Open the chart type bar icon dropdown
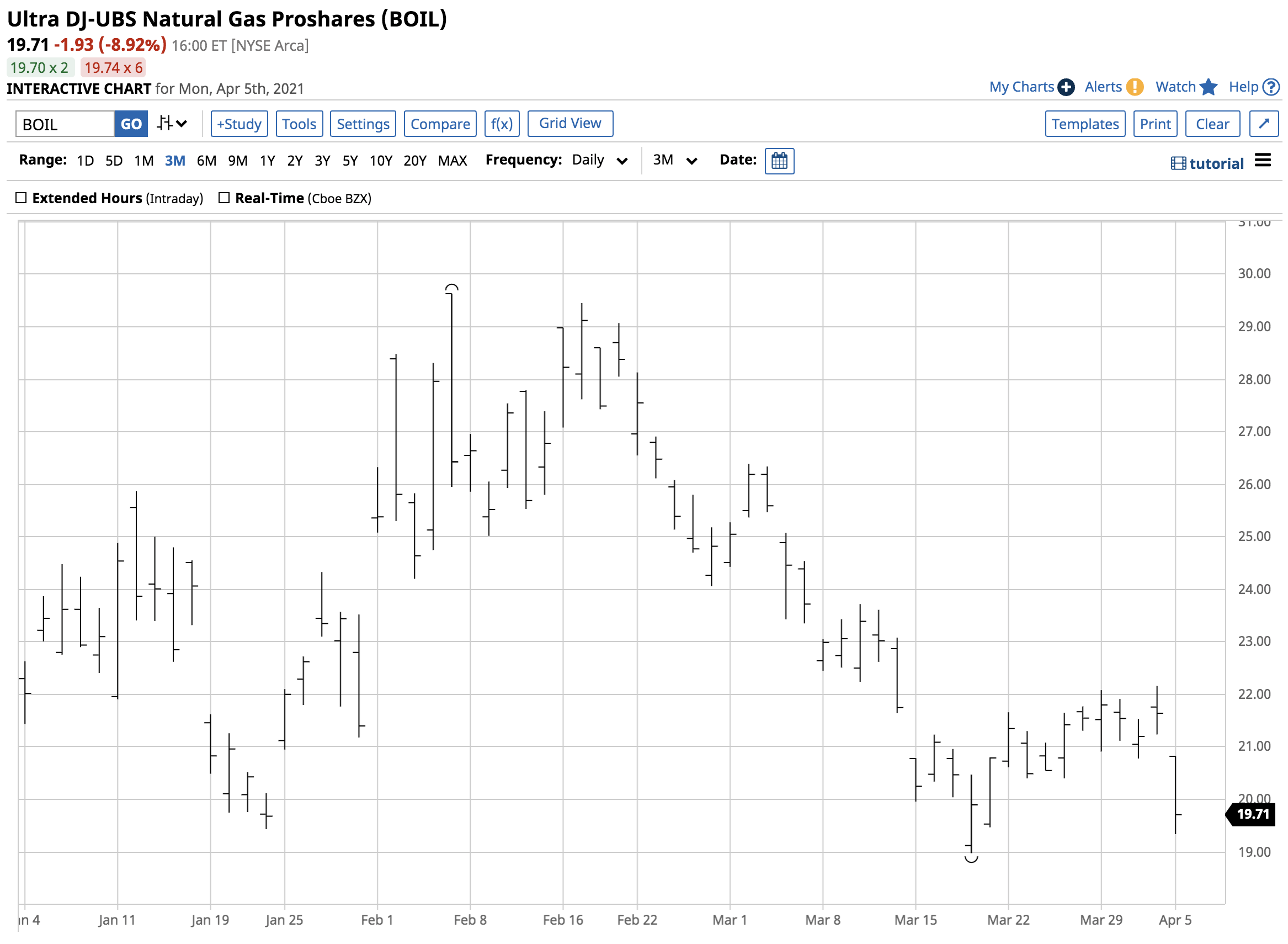1288x944 pixels. point(172,124)
